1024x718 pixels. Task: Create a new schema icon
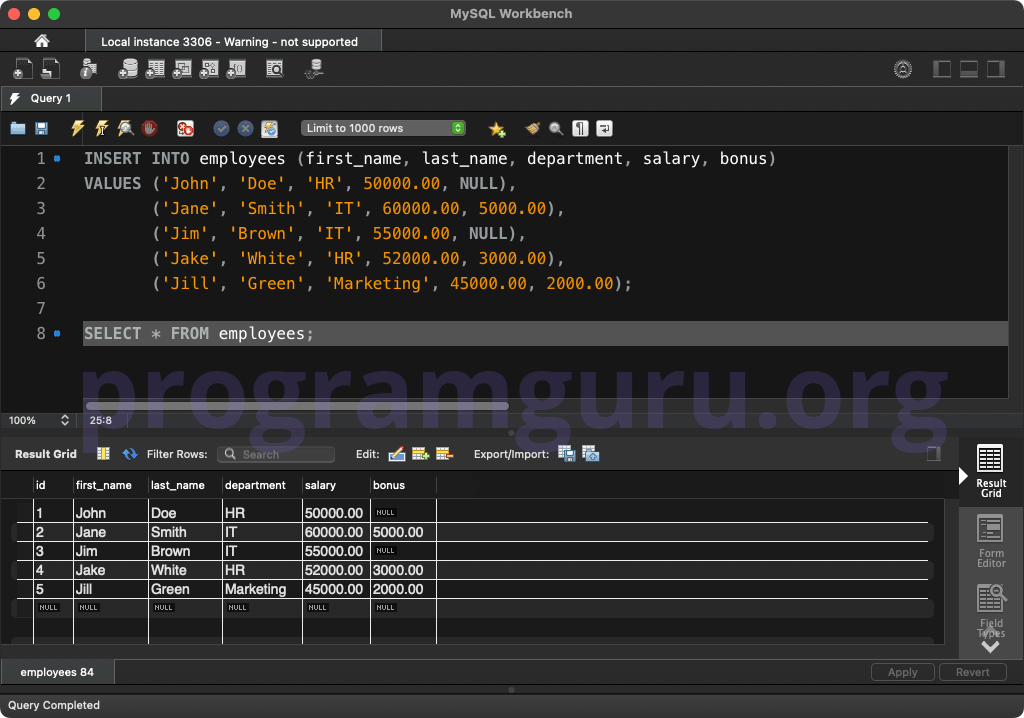(x=128, y=69)
